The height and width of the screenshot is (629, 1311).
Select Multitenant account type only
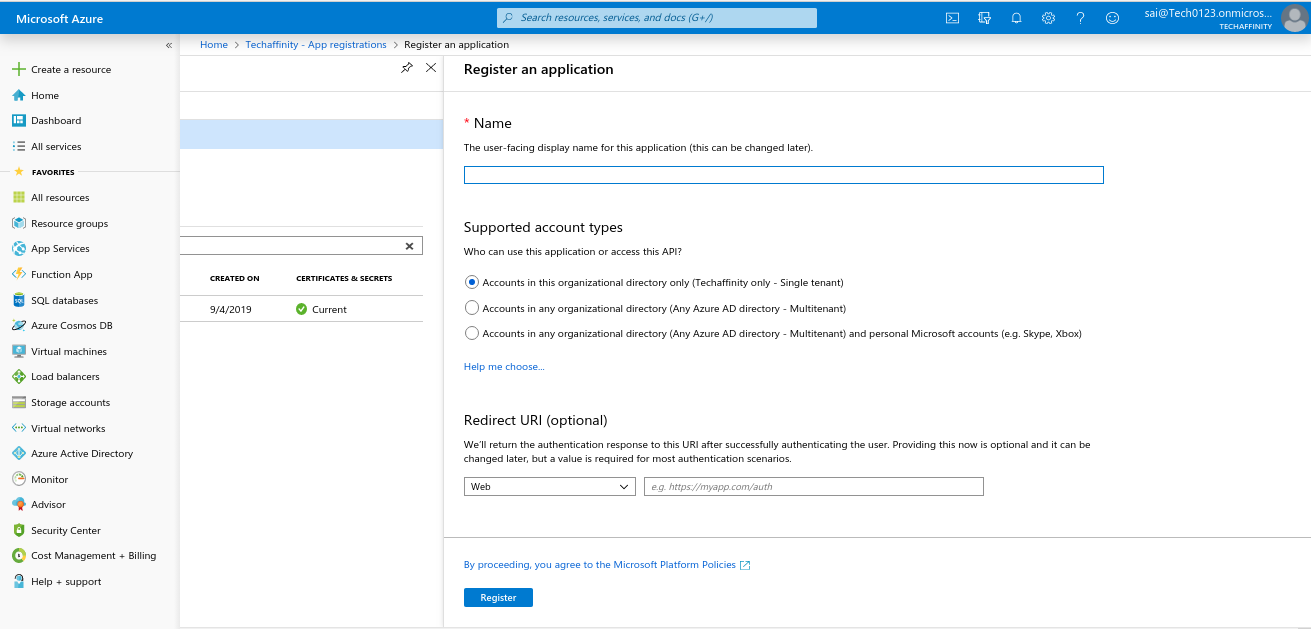[472, 308]
